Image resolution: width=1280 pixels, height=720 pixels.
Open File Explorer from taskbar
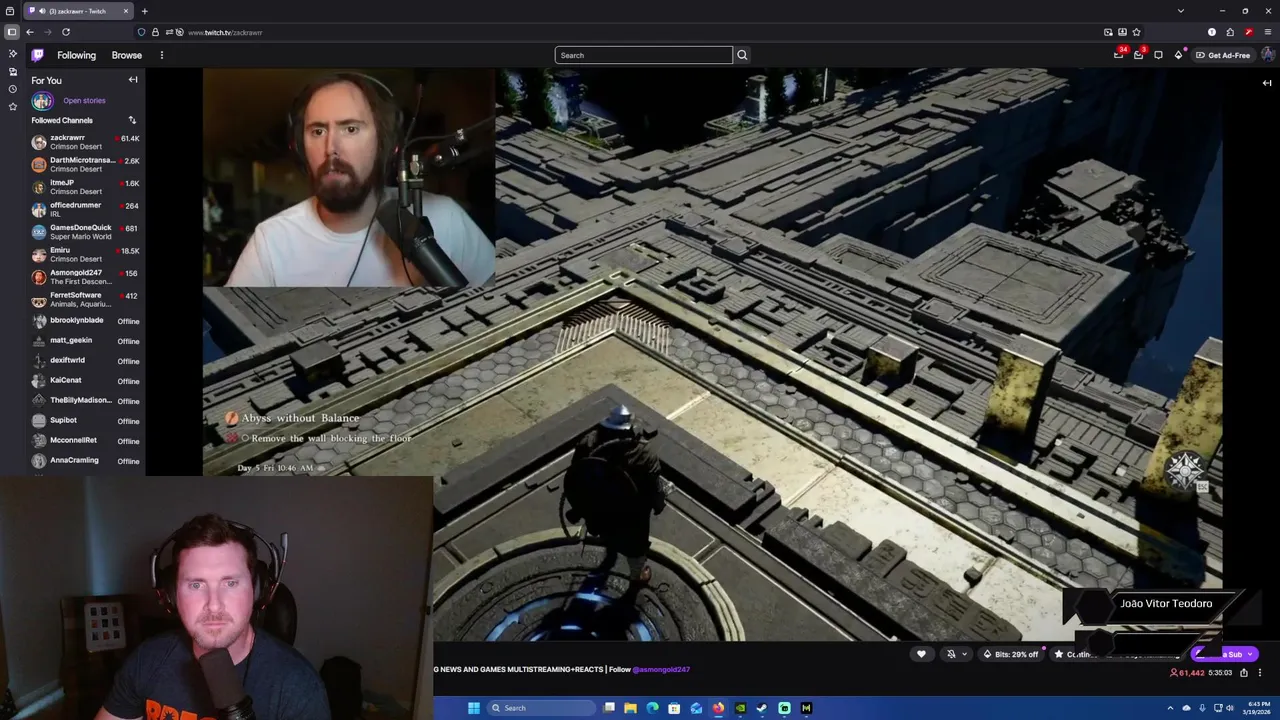pos(630,708)
